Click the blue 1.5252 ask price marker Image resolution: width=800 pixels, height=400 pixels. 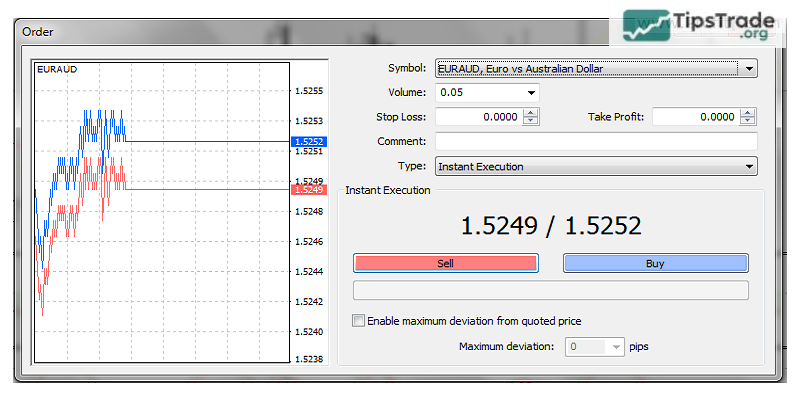pyautogui.click(x=307, y=142)
